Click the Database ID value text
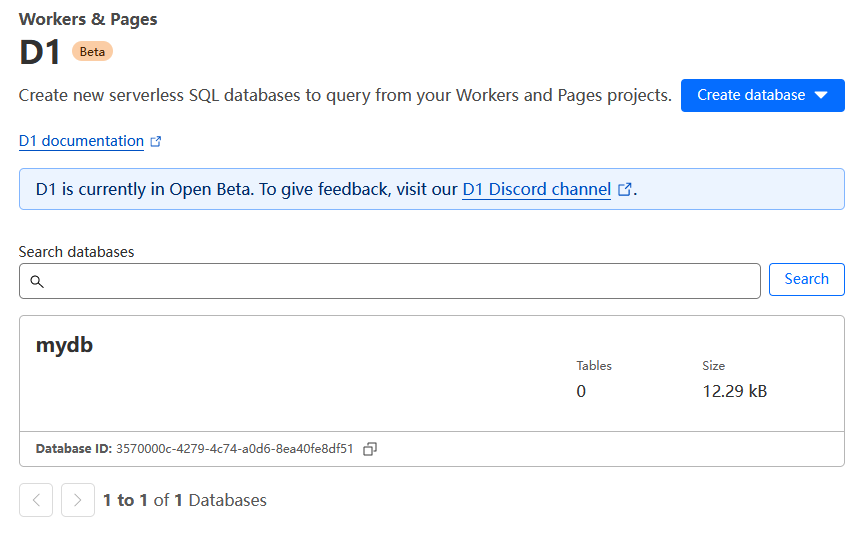 [234, 449]
